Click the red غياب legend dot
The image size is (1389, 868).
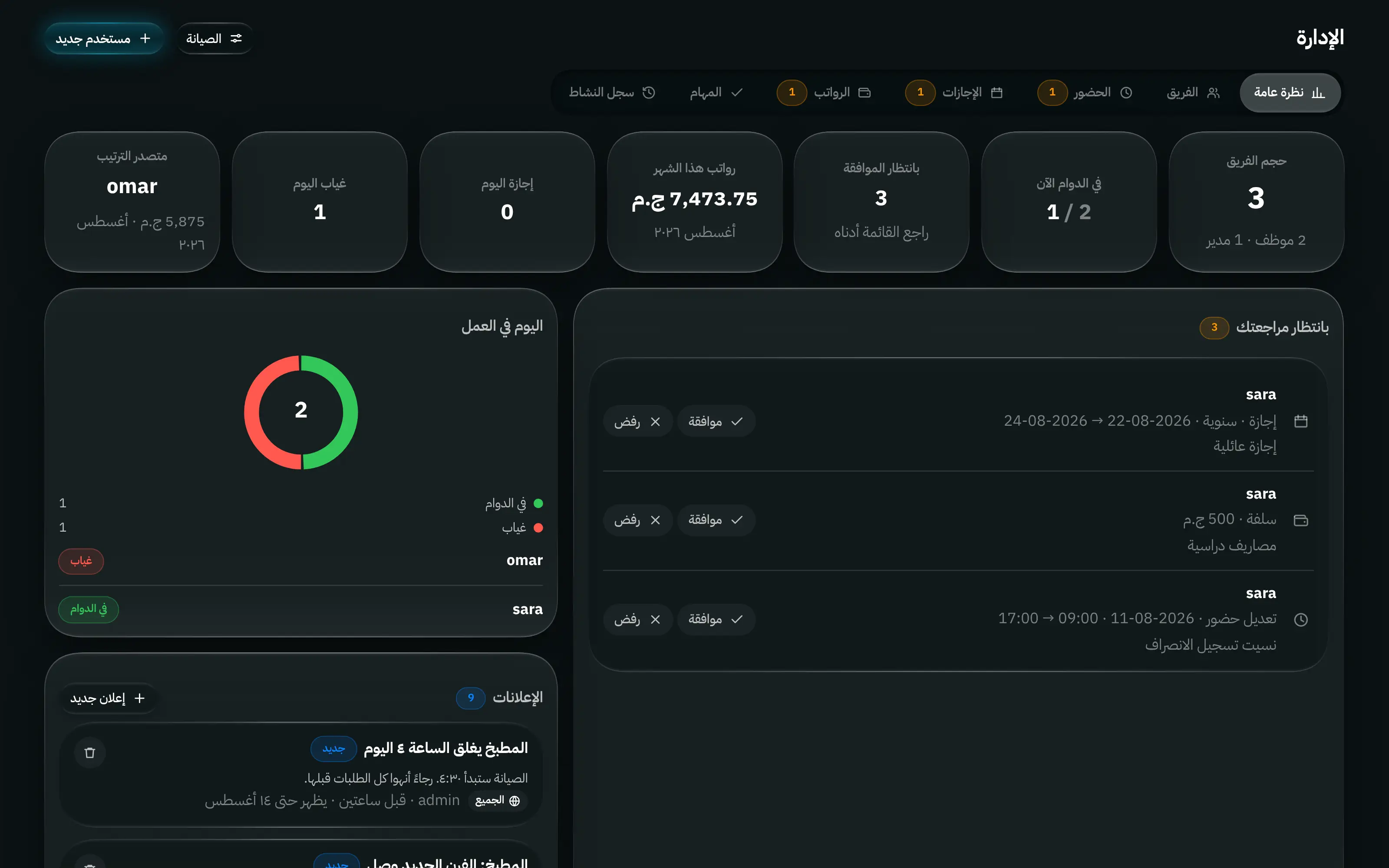pos(538,528)
